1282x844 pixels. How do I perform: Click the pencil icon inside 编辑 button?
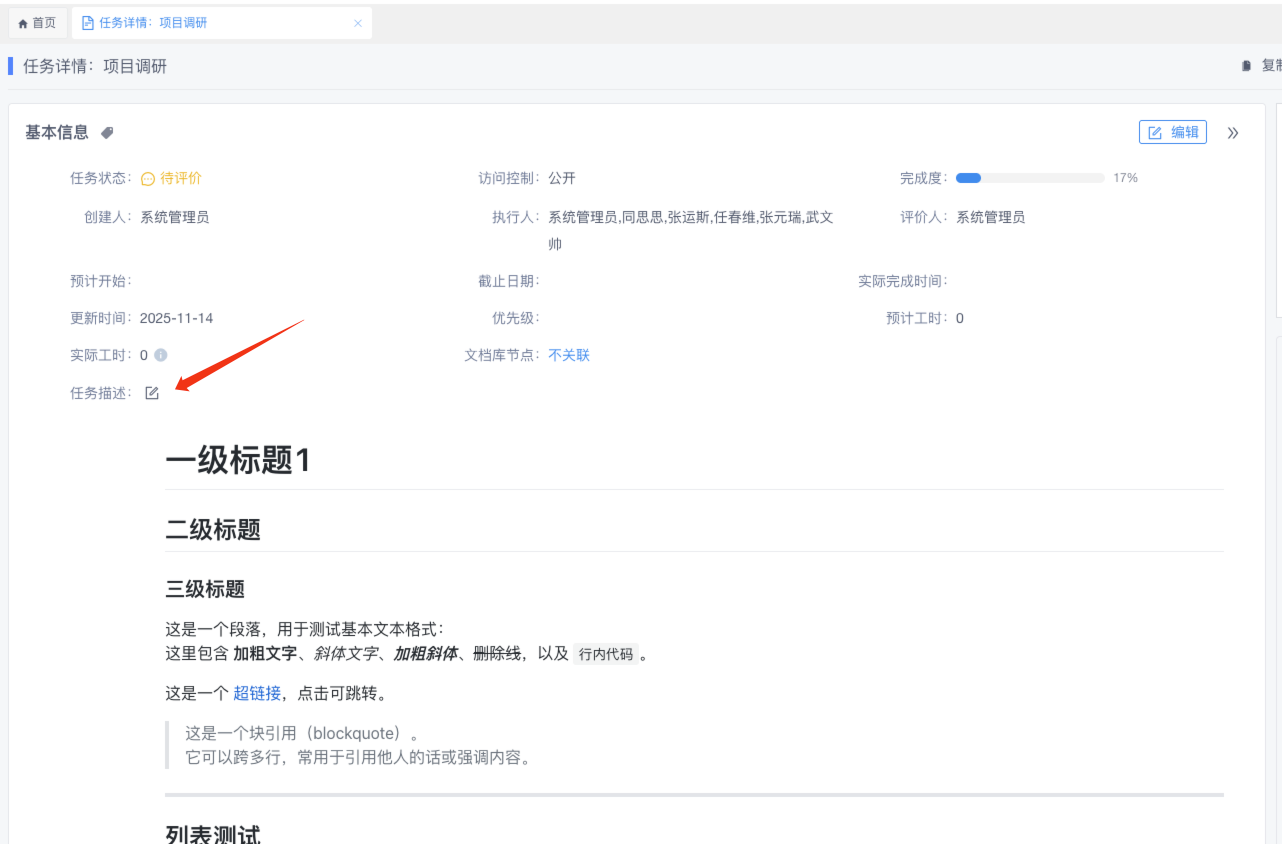point(1155,133)
